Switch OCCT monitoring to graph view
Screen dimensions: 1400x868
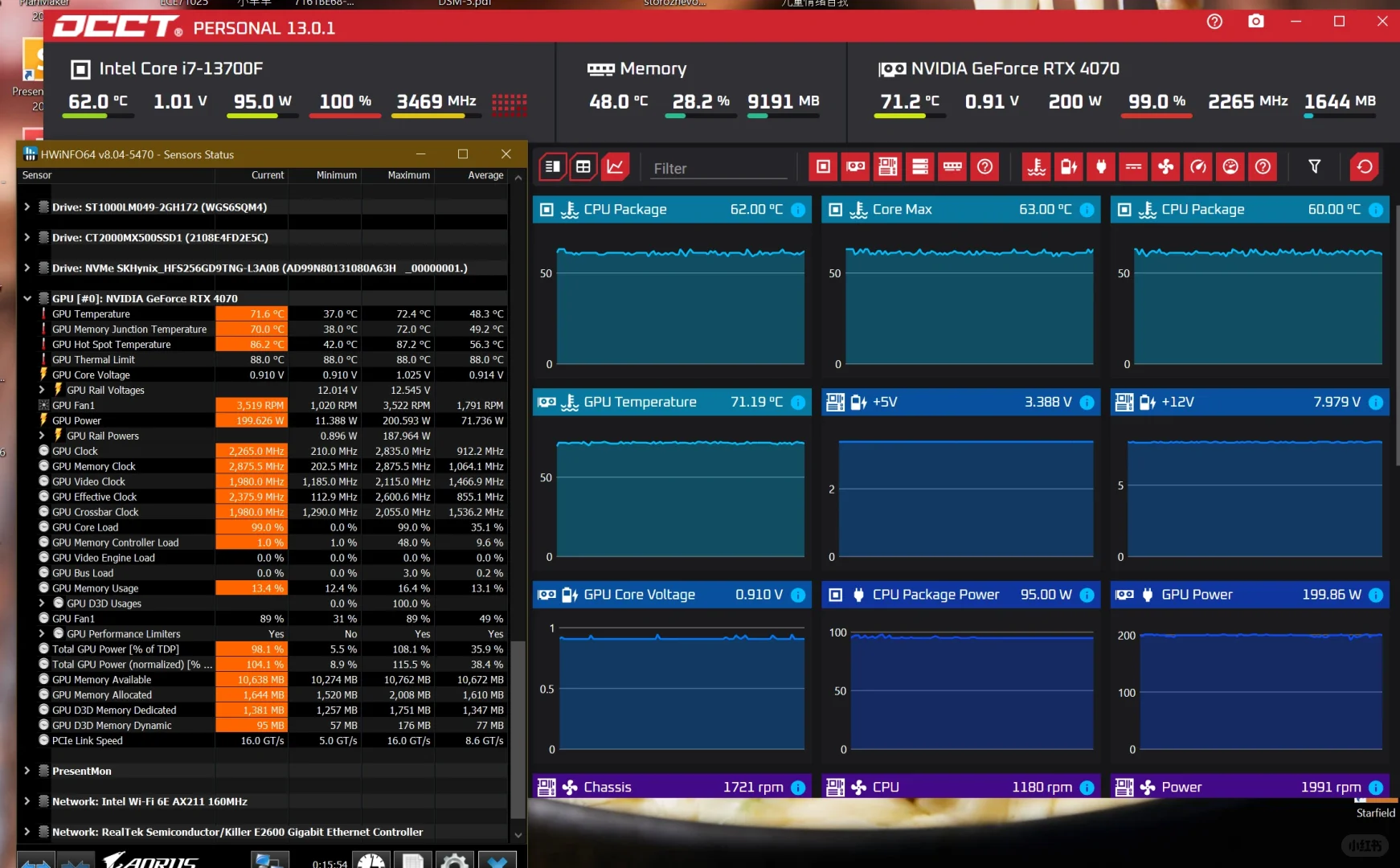[615, 166]
